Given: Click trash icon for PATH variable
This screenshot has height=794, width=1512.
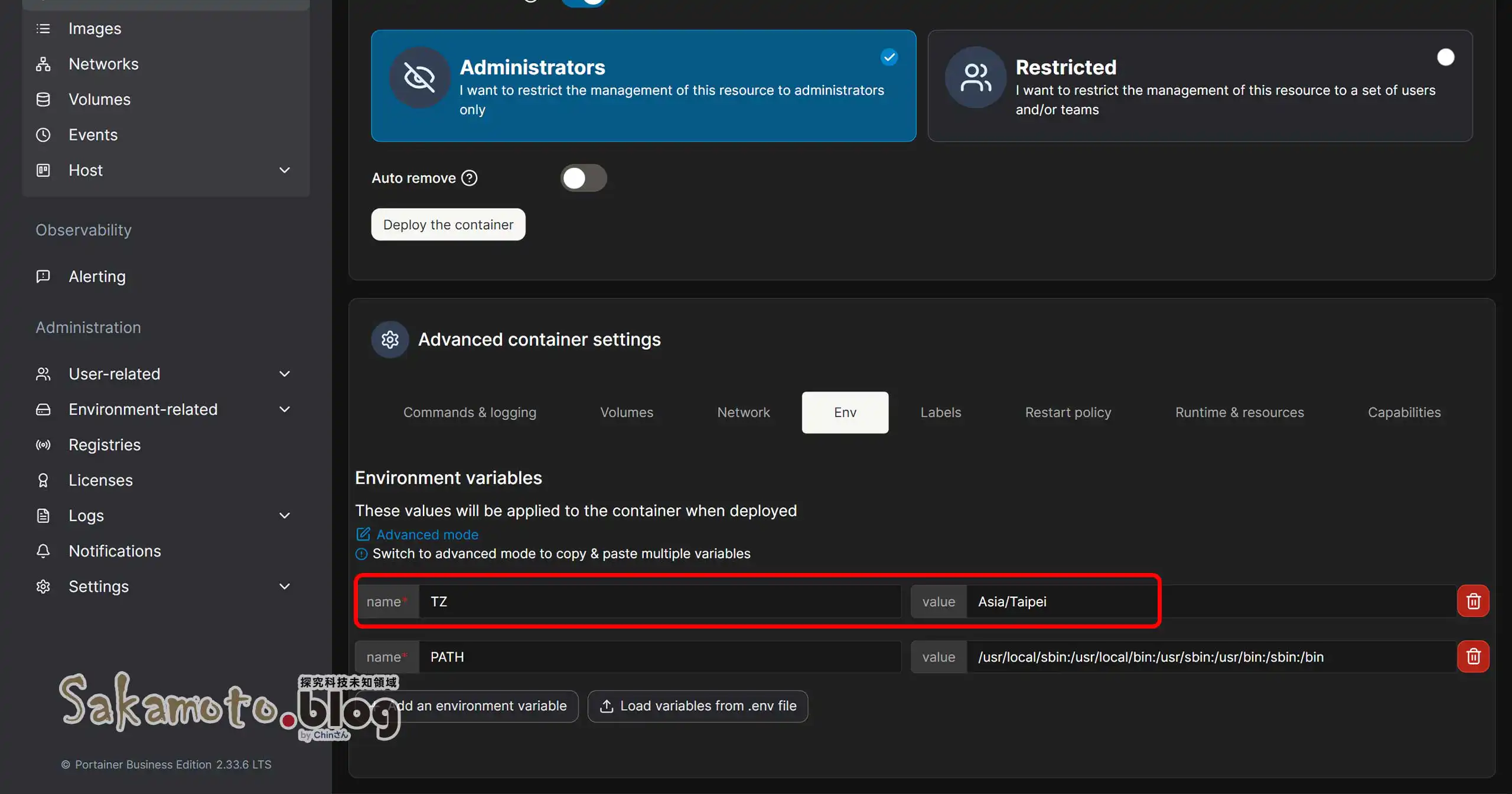Looking at the screenshot, I should pos(1473,656).
